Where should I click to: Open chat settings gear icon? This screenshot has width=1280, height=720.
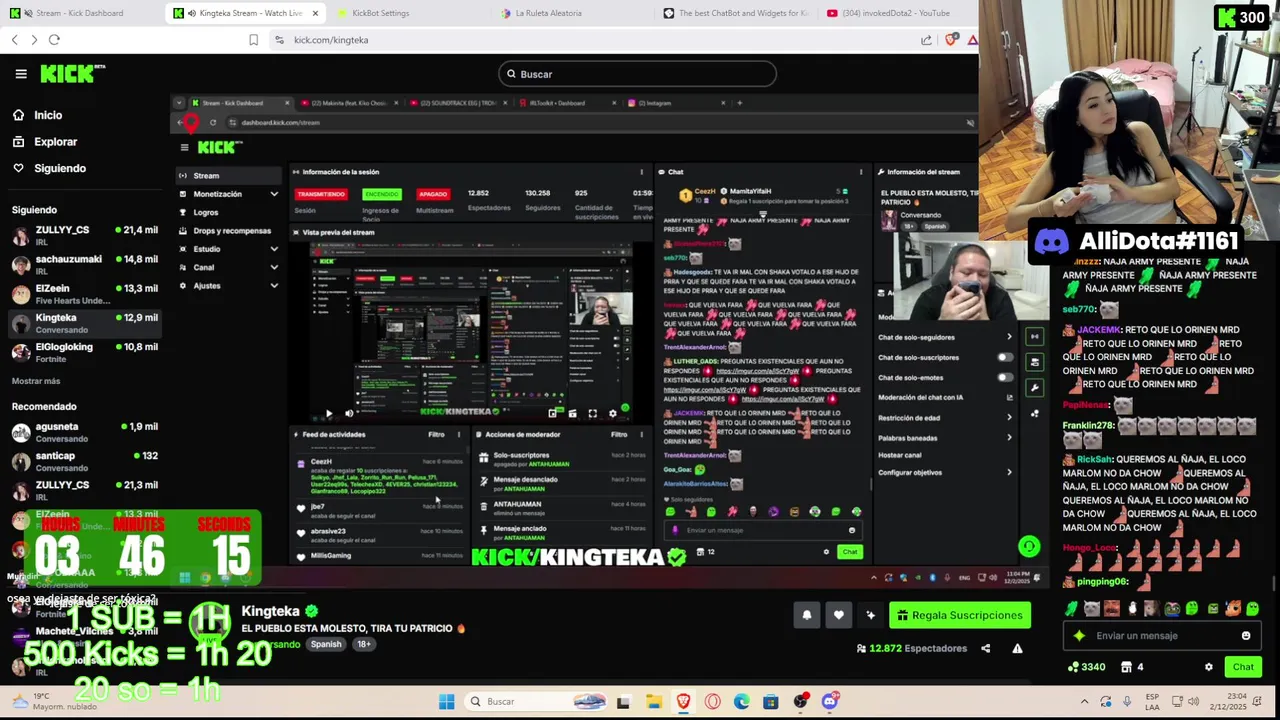point(1208,667)
